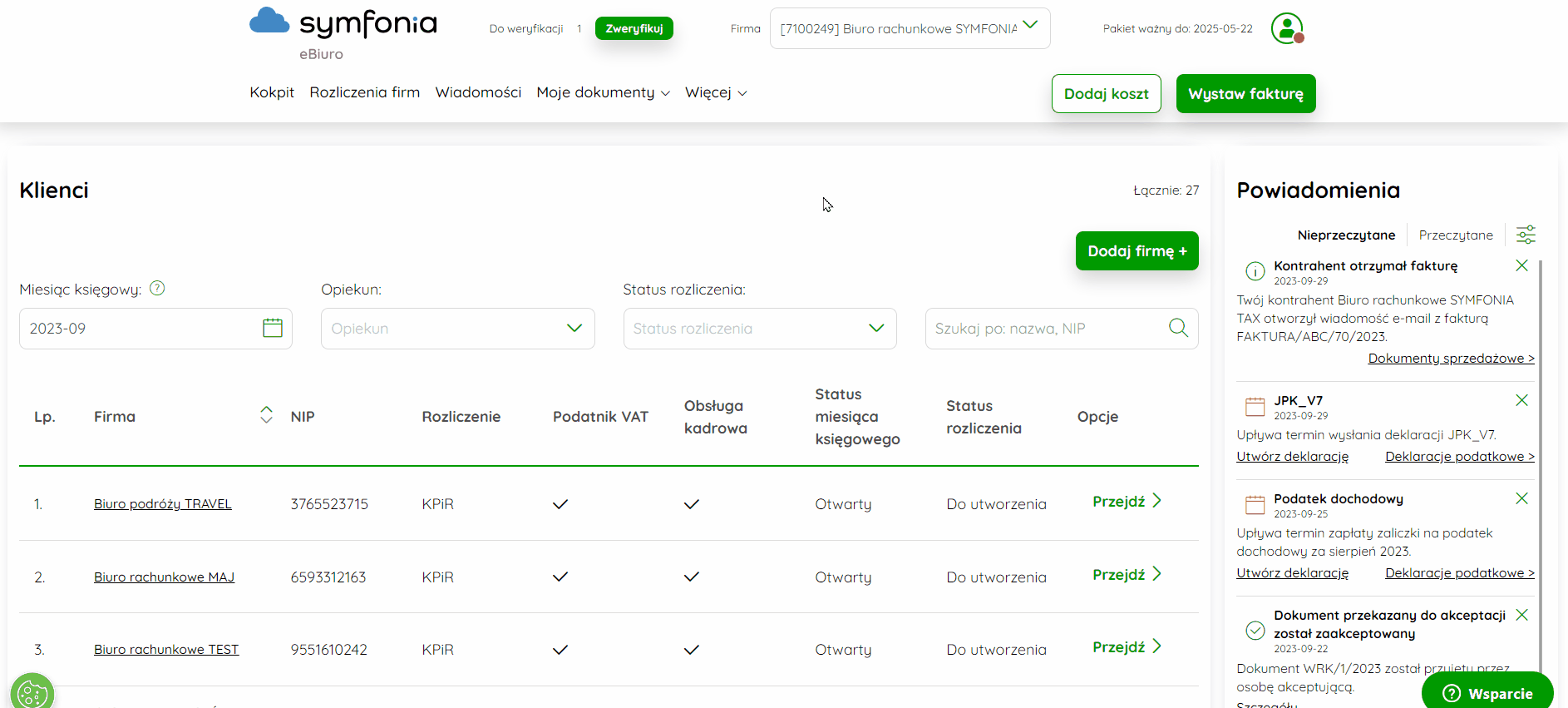Switch to the Przeczytane notifications tab

[x=1456, y=235]
